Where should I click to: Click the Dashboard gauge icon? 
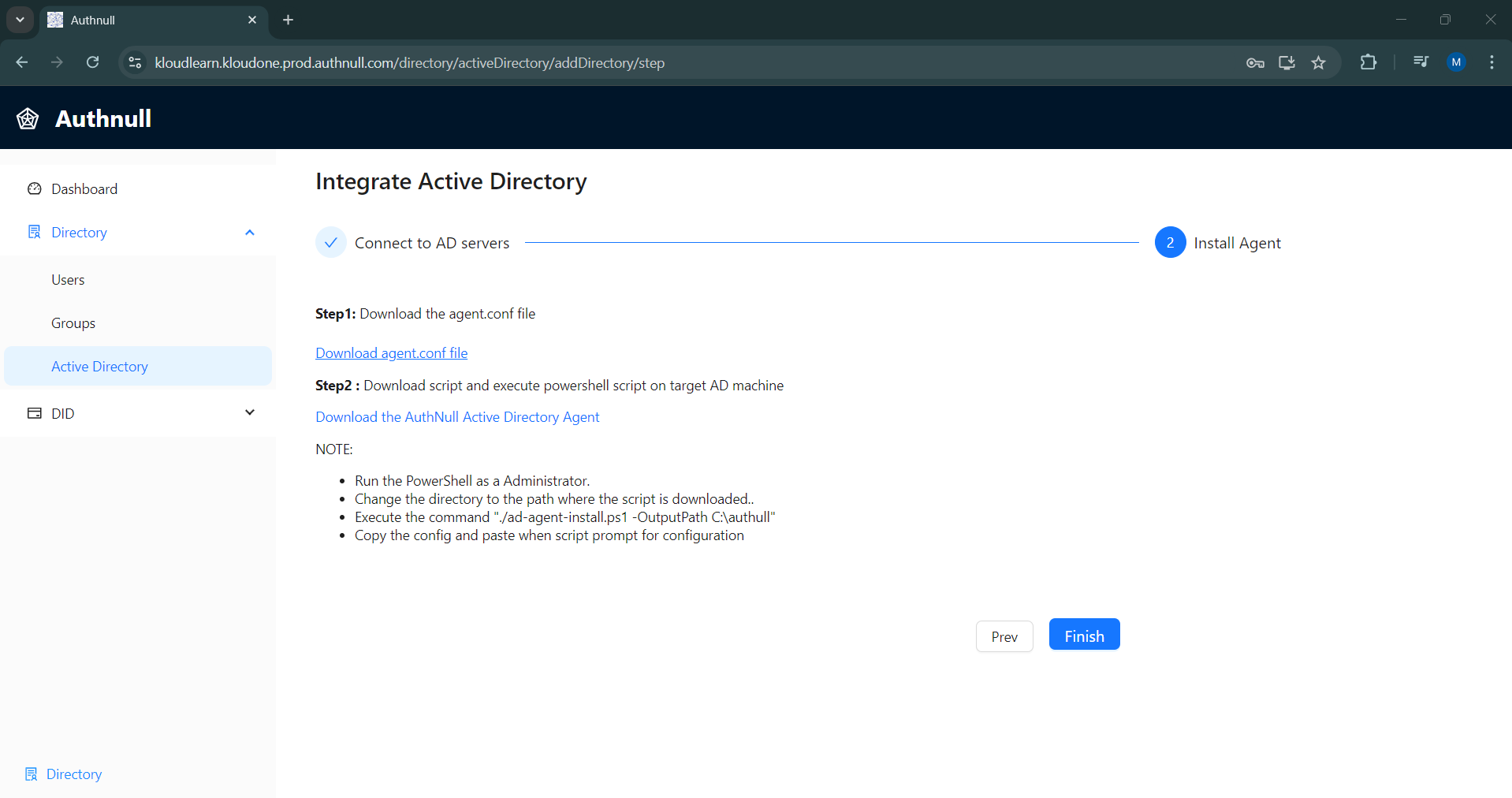tap(34, 188)
